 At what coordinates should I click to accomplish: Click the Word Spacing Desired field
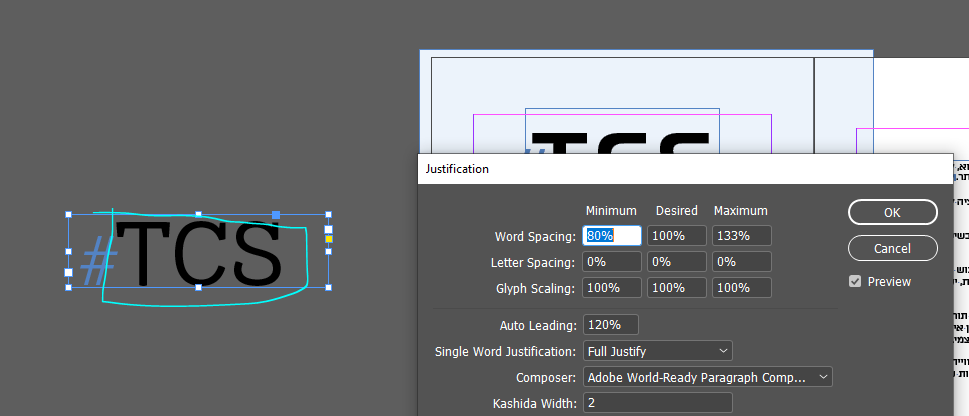click(x=676, y=236)
